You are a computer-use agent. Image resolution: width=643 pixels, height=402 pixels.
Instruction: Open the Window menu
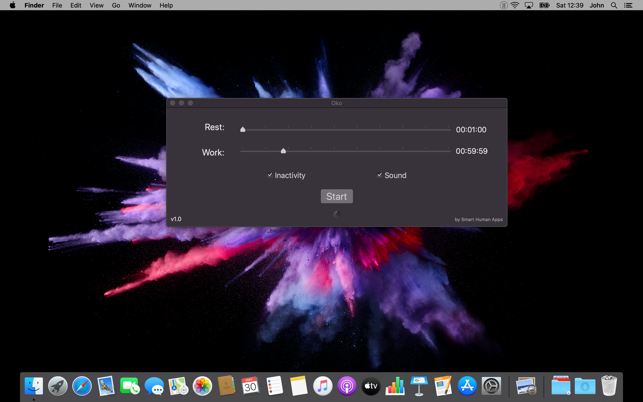pos(140,5)
